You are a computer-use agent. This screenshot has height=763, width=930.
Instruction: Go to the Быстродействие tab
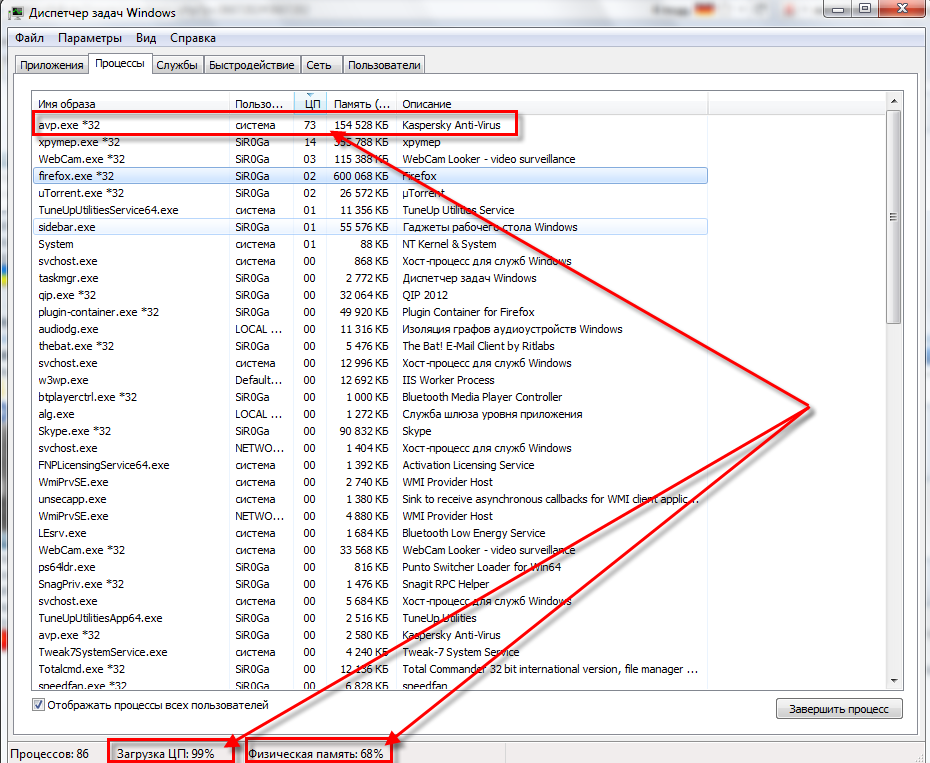252,65
